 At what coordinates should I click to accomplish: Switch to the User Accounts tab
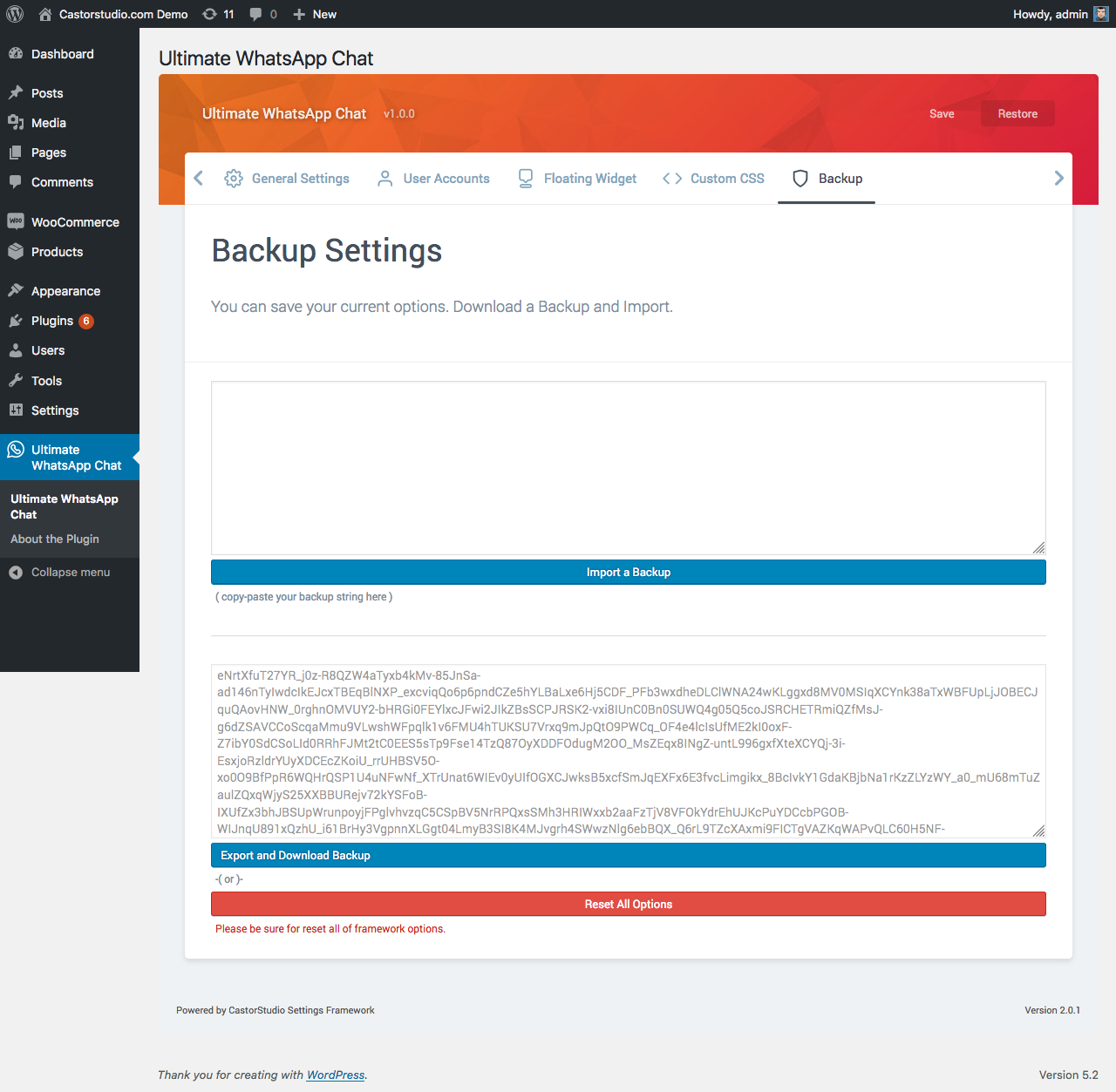point(433,179)
